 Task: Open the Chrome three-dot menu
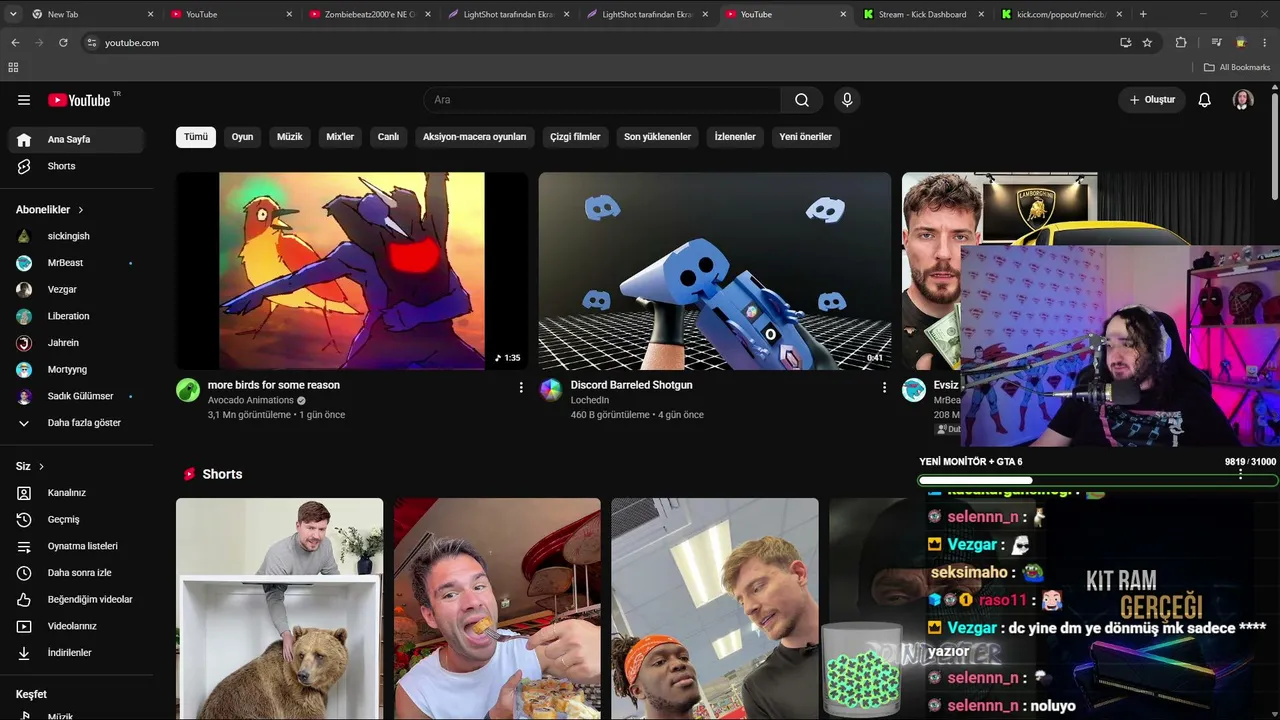tap(1266, 43)
